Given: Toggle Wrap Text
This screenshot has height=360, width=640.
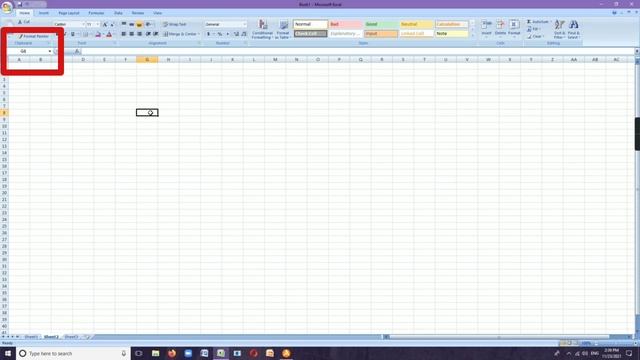Looking at the screenshot, I should point(175,24).
